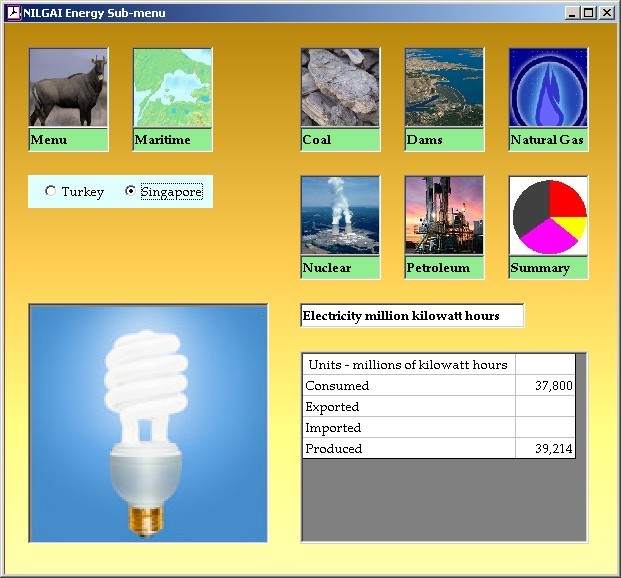Screen dimensions: 621x578
Task: Minimize the NILGAI Energy Sub-menu window
Action: pos(572,13)
